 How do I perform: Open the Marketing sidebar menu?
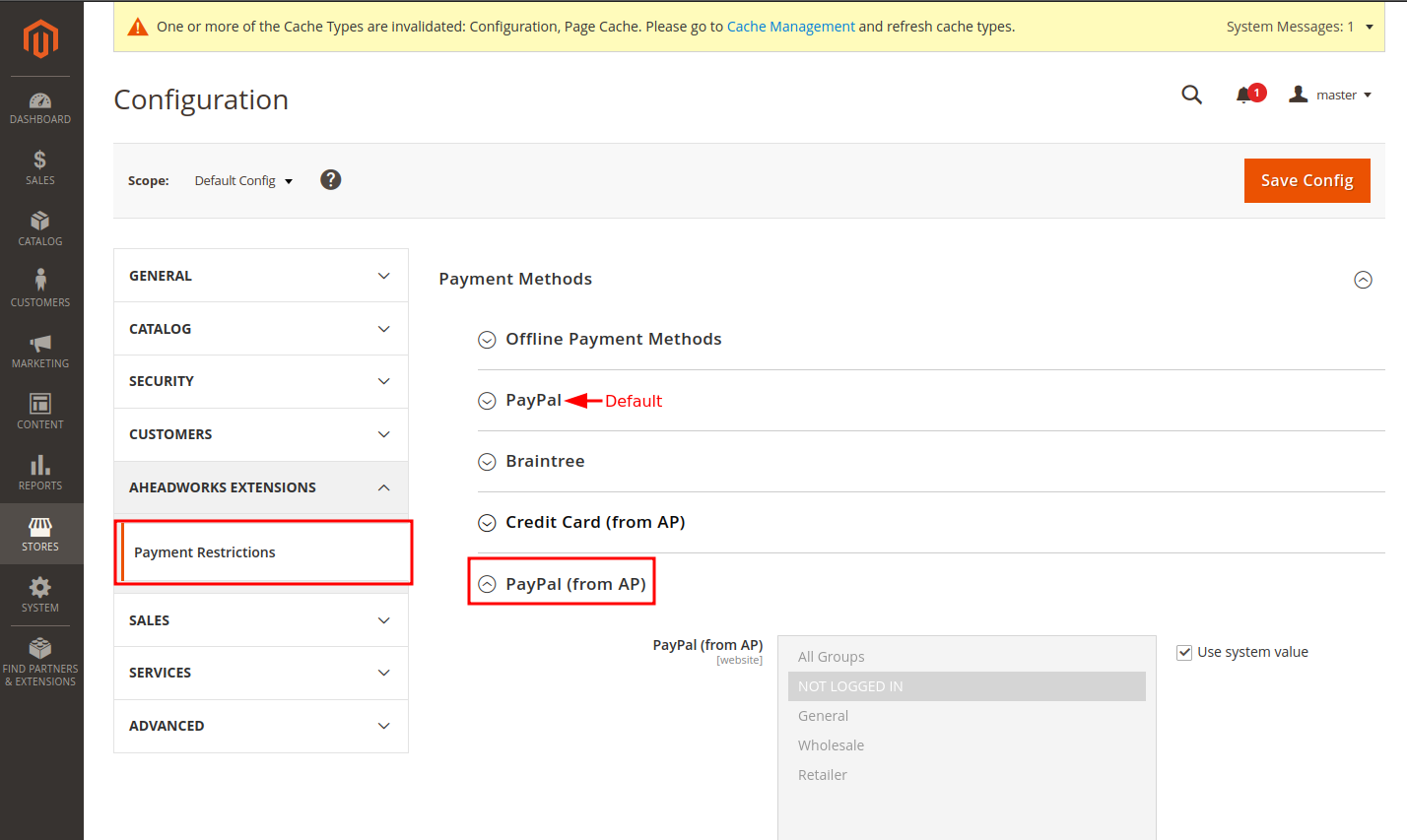click(x=40, y=351)
